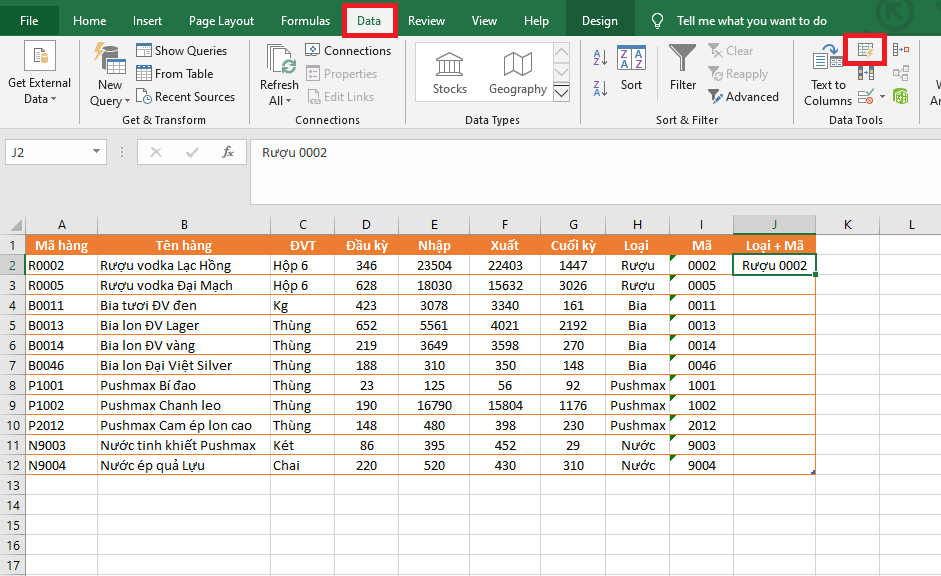Expand the Name Box dropdown arrow

[96, 152]
